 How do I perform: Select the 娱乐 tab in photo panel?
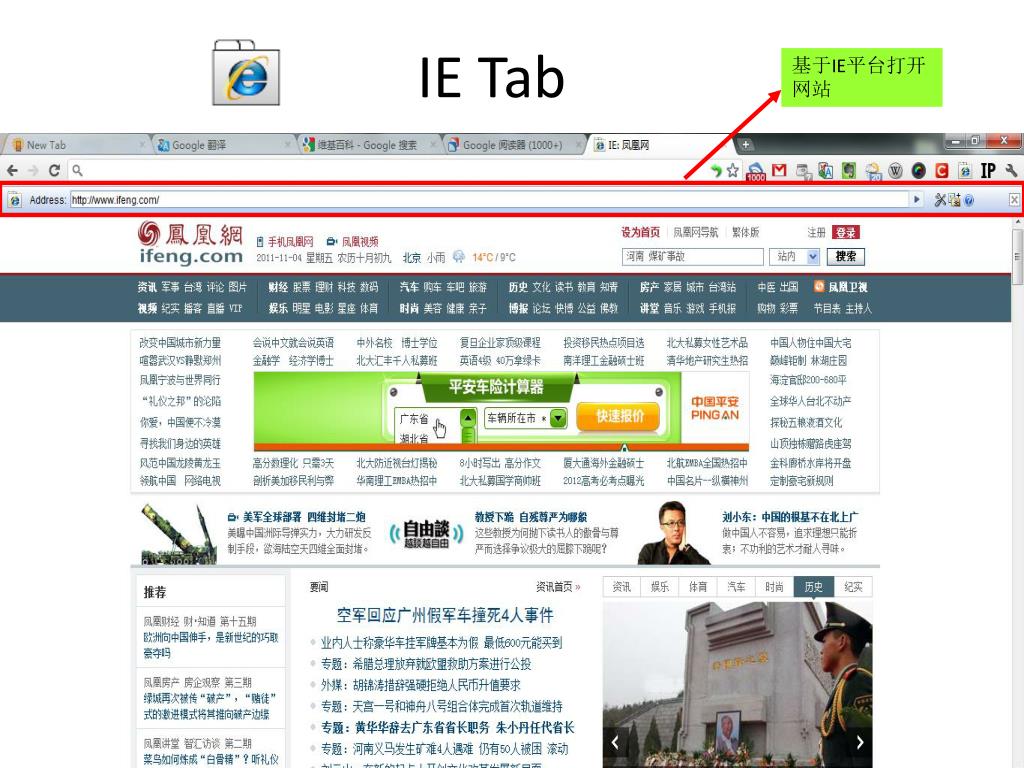coord(660,587)
